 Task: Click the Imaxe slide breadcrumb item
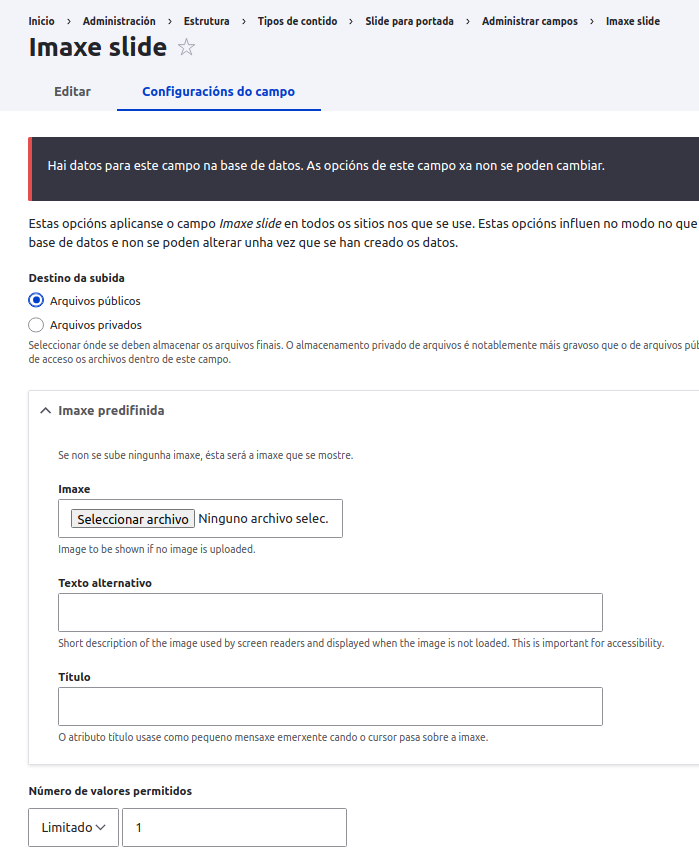pyautogui.click(x=632, y=21)
